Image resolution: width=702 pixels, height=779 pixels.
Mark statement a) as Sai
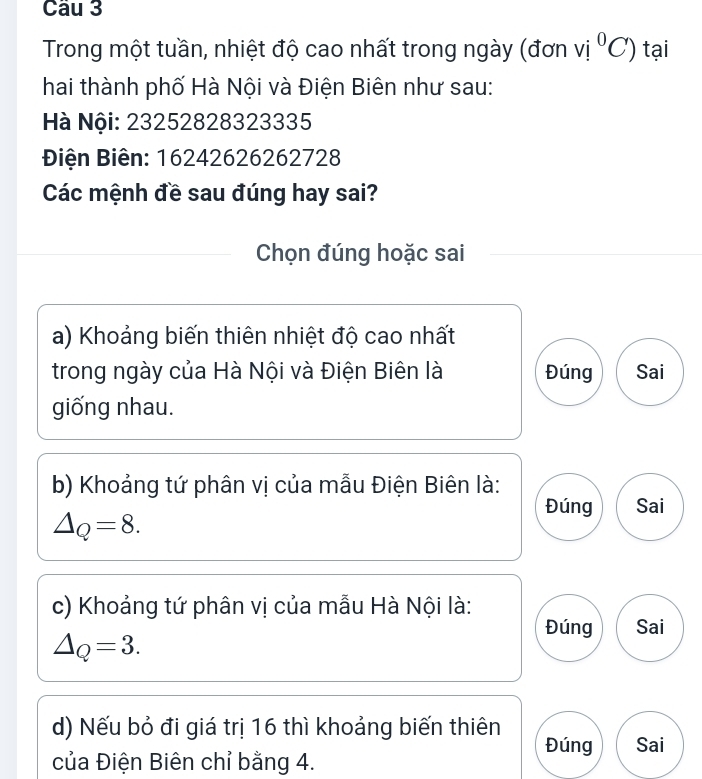coord(650,372)
